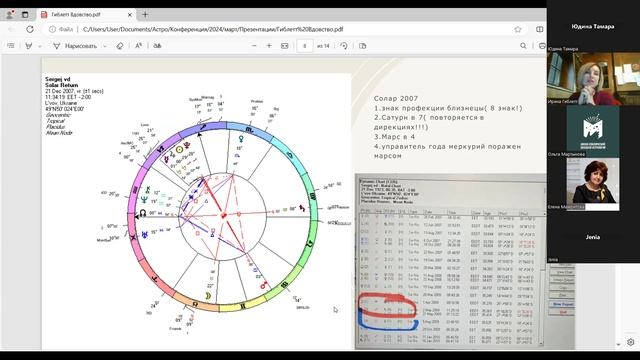Reload the PDF page

[30, 29]
